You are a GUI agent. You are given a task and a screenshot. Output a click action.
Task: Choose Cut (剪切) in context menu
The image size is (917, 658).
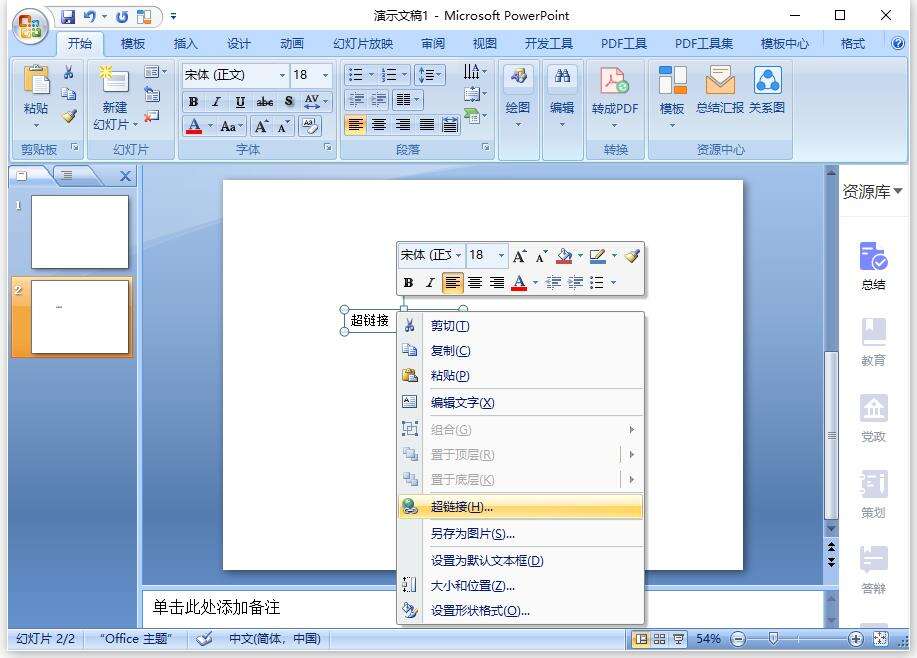point(520,326)
